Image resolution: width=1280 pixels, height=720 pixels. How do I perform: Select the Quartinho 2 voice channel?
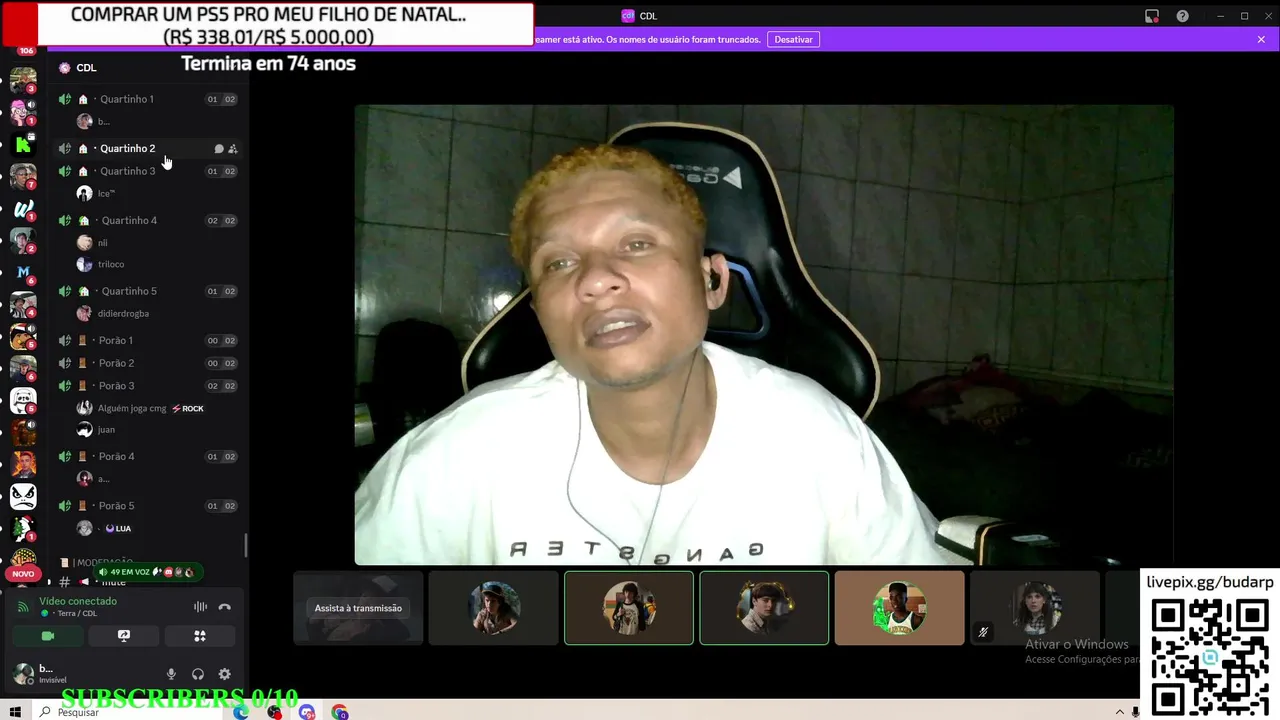(148, 148)
